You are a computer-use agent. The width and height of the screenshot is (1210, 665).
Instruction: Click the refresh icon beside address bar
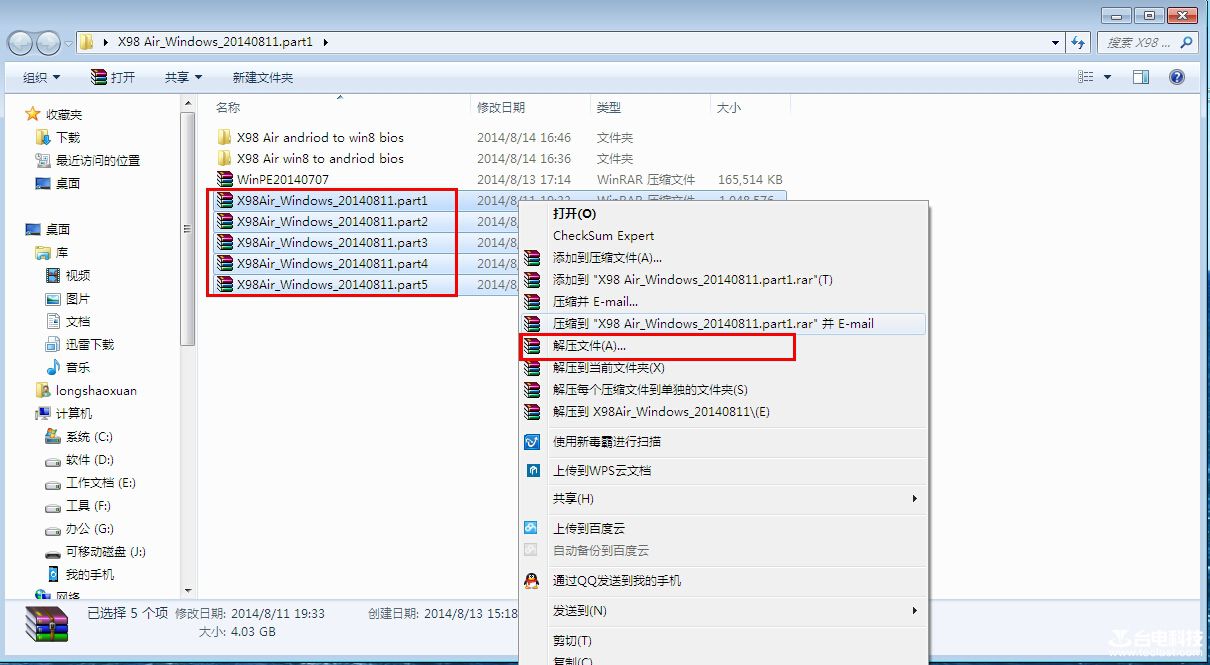1078,43
